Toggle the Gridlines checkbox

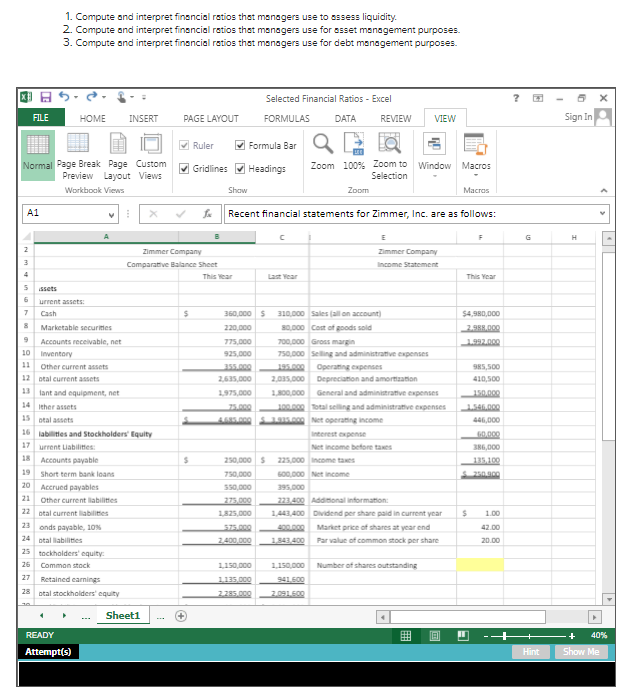click(184, 168)
